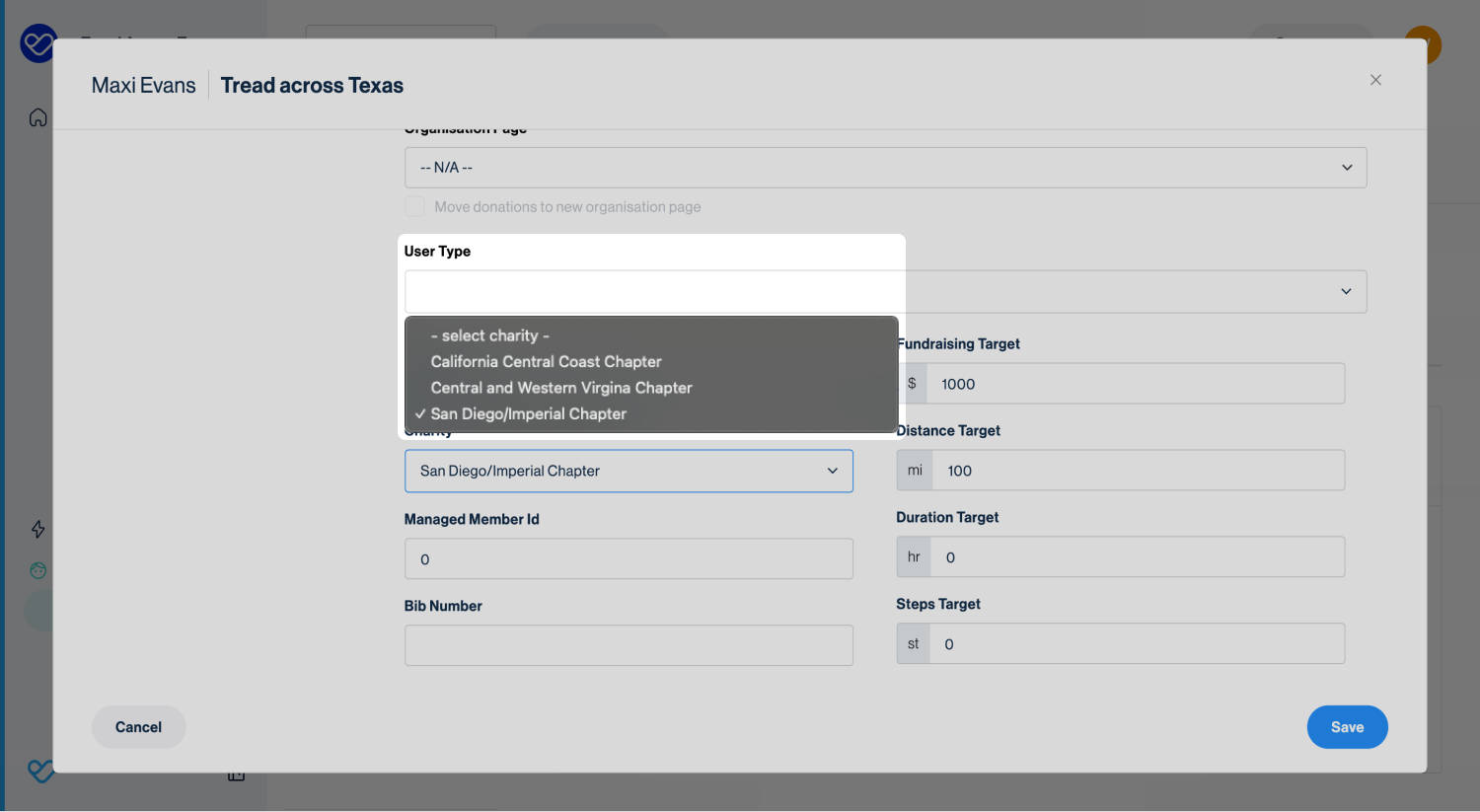
Task: Open the Charity dropdown showing San Diego/Imperial
Action: [x=629, y=472]
